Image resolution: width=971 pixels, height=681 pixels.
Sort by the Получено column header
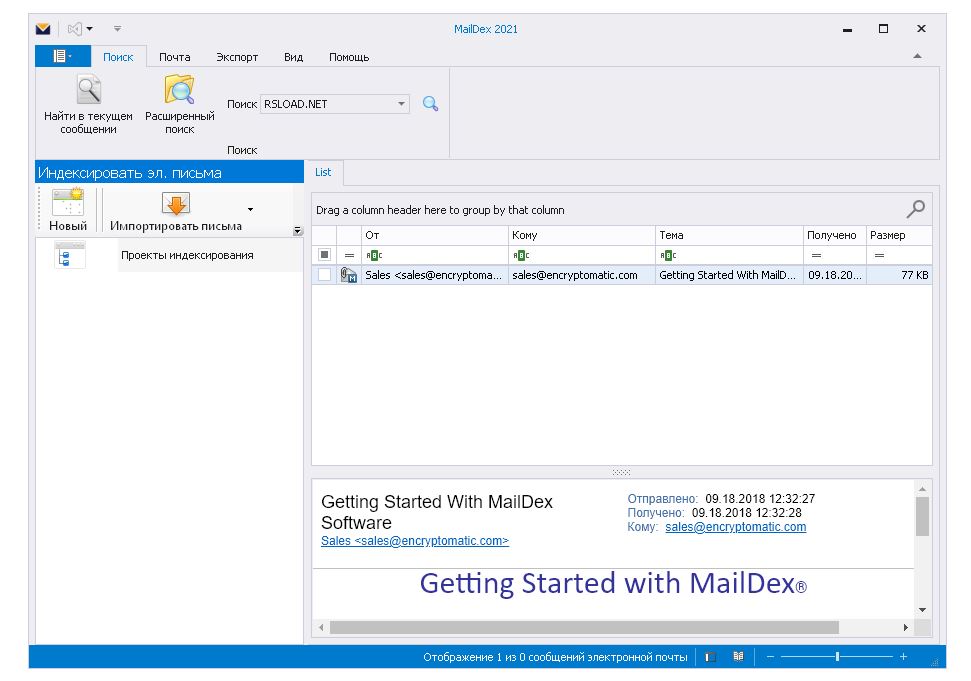(x=835, y=235)
